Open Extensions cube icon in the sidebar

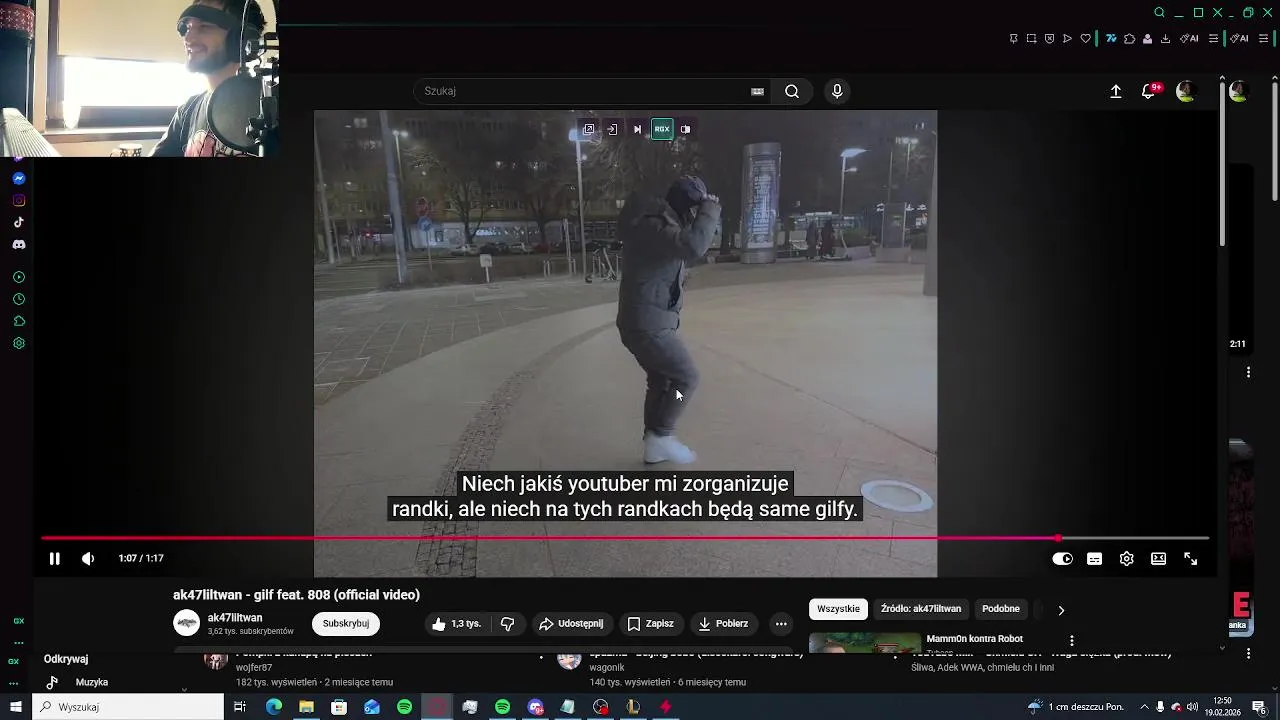(18, 321)
